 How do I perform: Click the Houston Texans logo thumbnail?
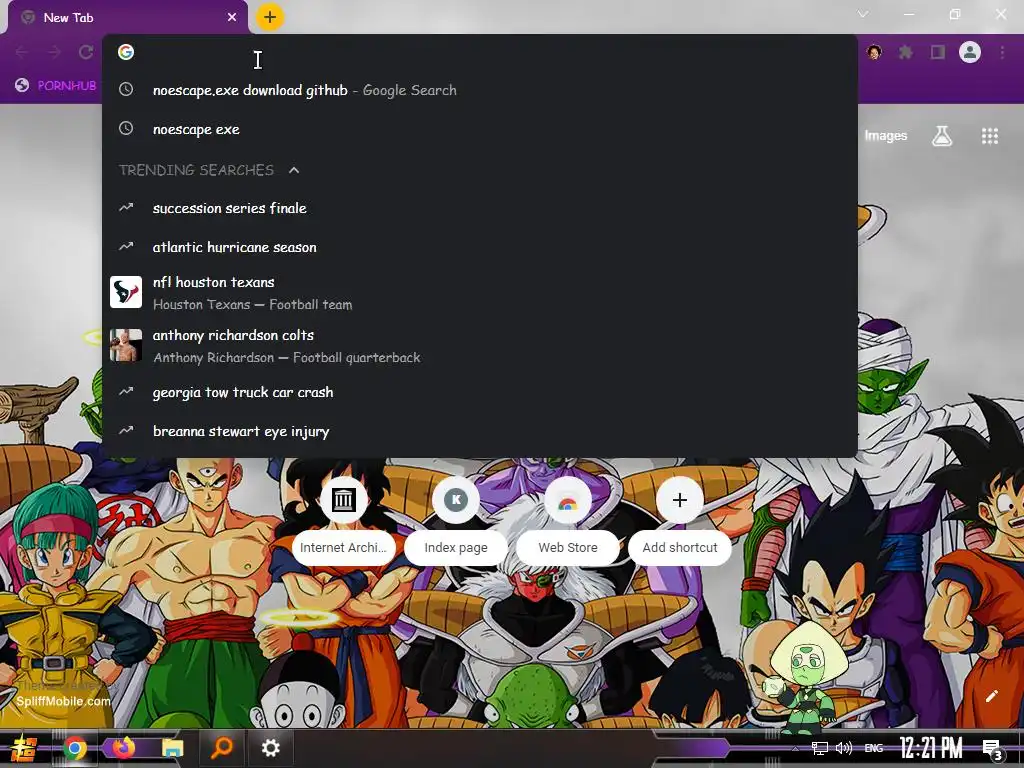[126, 292]
